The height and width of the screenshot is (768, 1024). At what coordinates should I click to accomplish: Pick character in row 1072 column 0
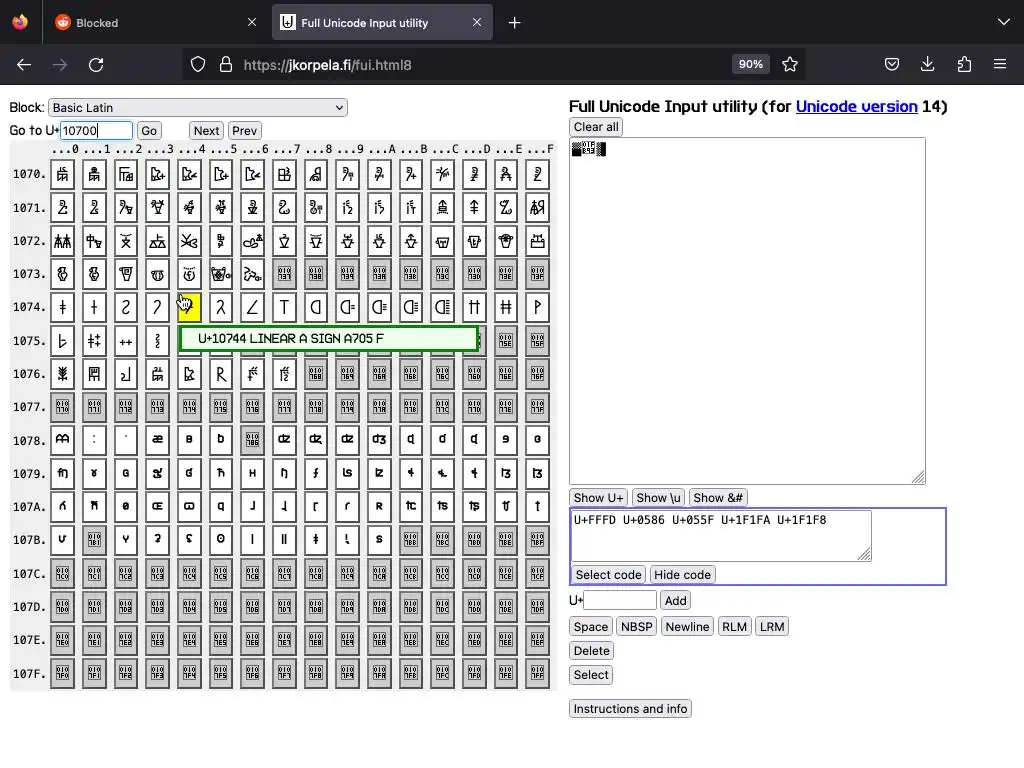[63, 241]
